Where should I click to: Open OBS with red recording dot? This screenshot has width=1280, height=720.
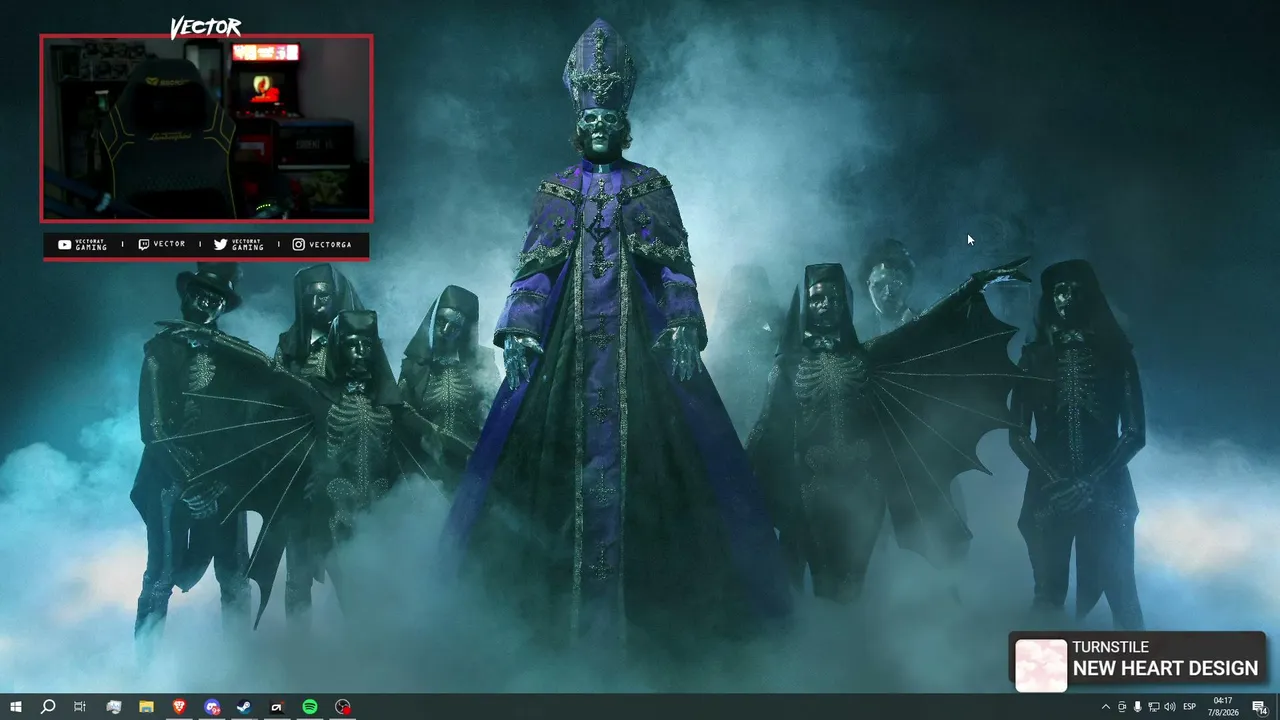coord(343,707)
